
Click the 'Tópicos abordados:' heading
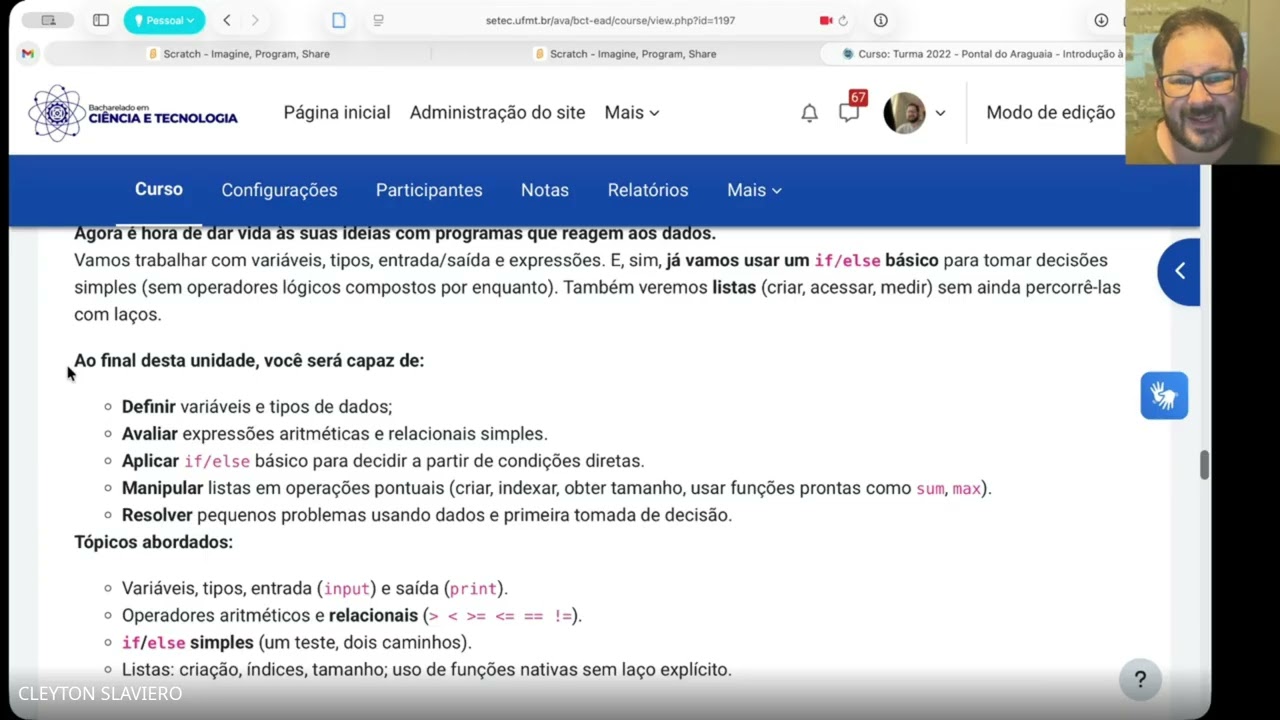coord(153,542)
